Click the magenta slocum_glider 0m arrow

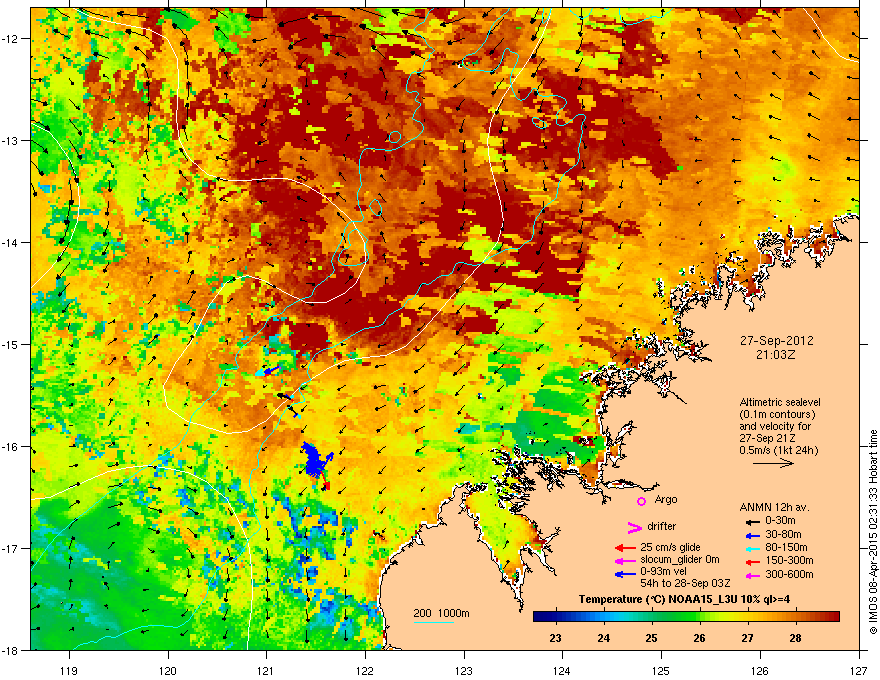(x=625, y=561)
